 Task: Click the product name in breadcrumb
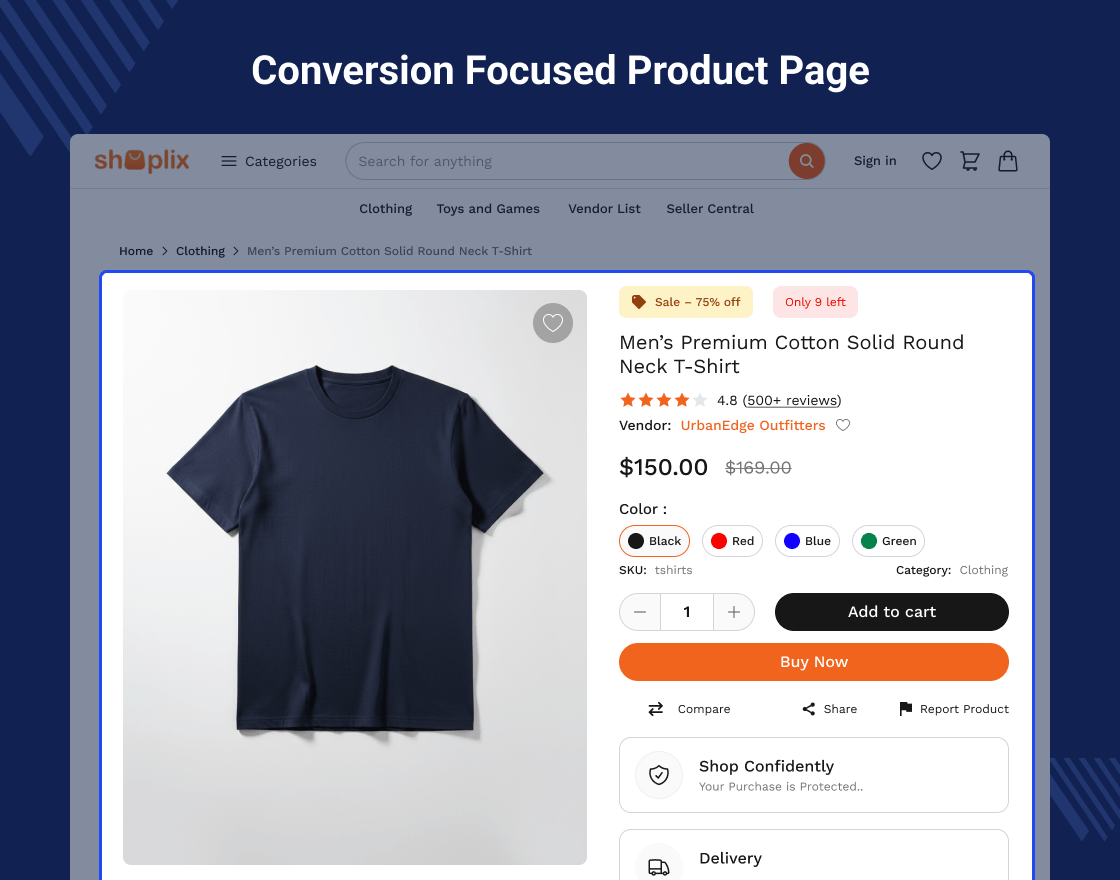coord(389,251)
